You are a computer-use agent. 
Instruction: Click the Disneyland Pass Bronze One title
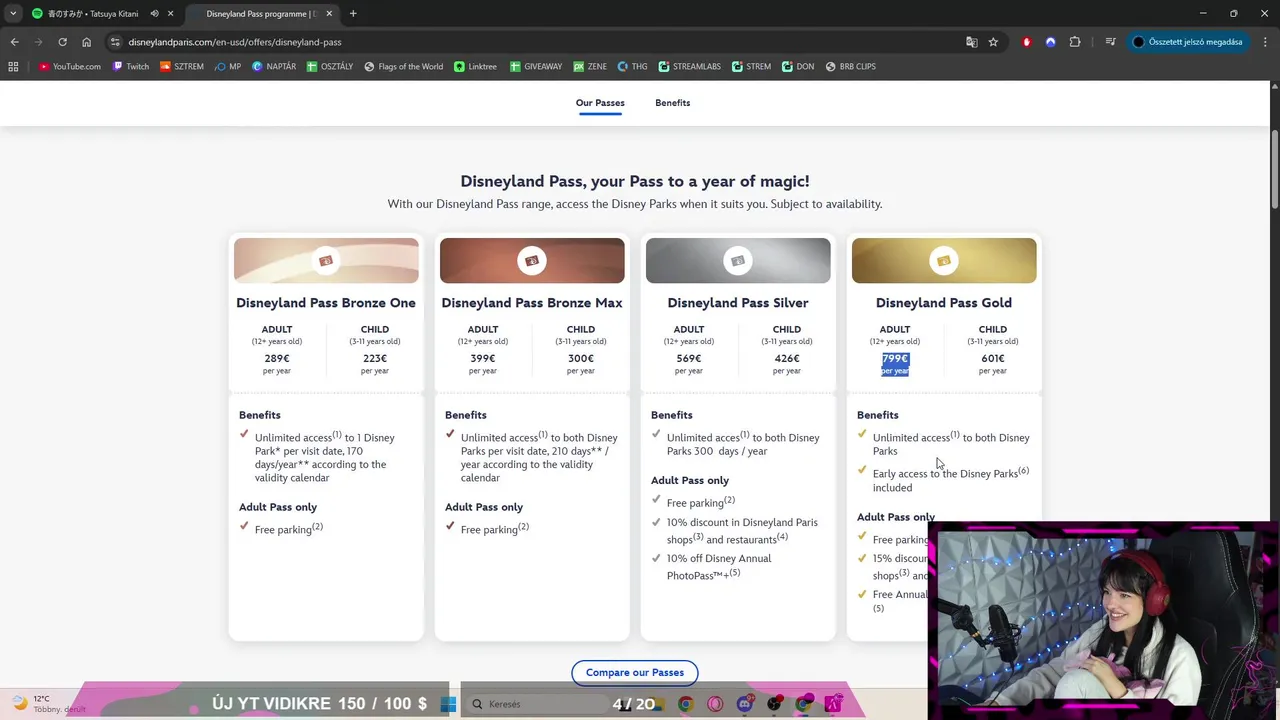(x=326, y=303)
